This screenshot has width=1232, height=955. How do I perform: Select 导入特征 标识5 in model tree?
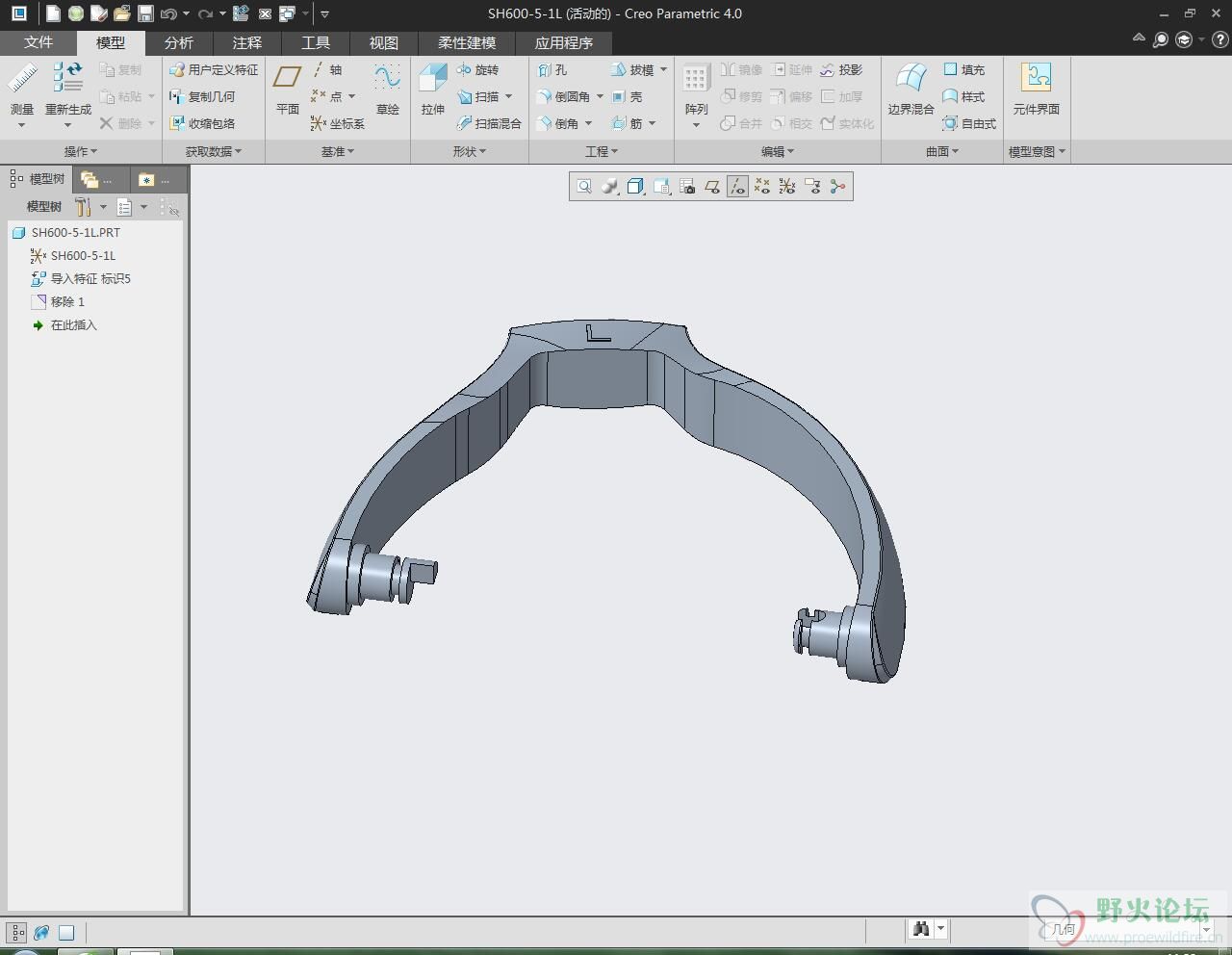coord(81,278)
